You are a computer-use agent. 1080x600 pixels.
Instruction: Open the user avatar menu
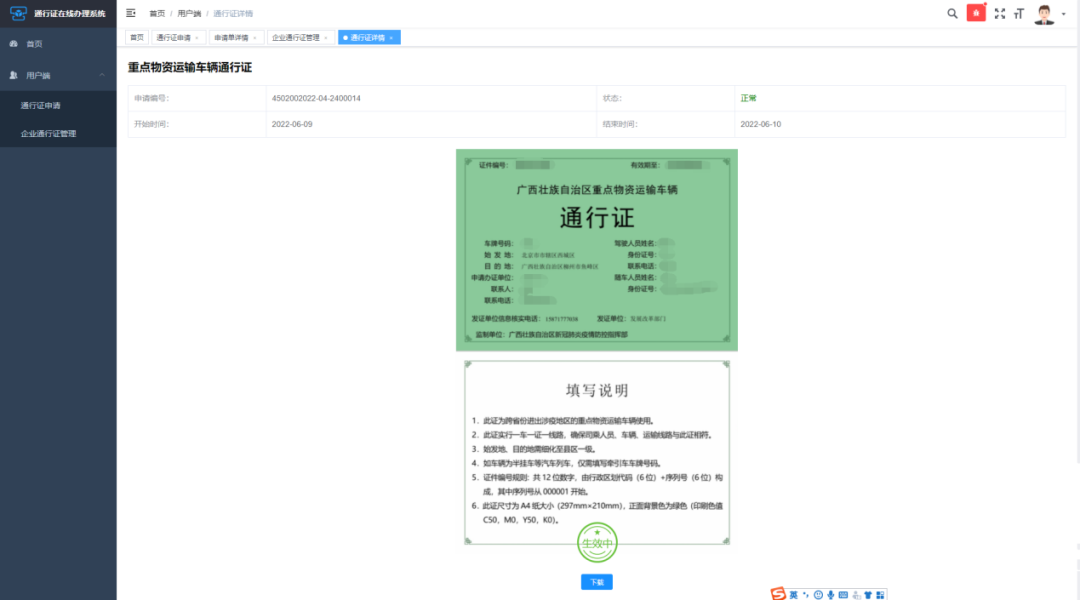point(1049,14)
